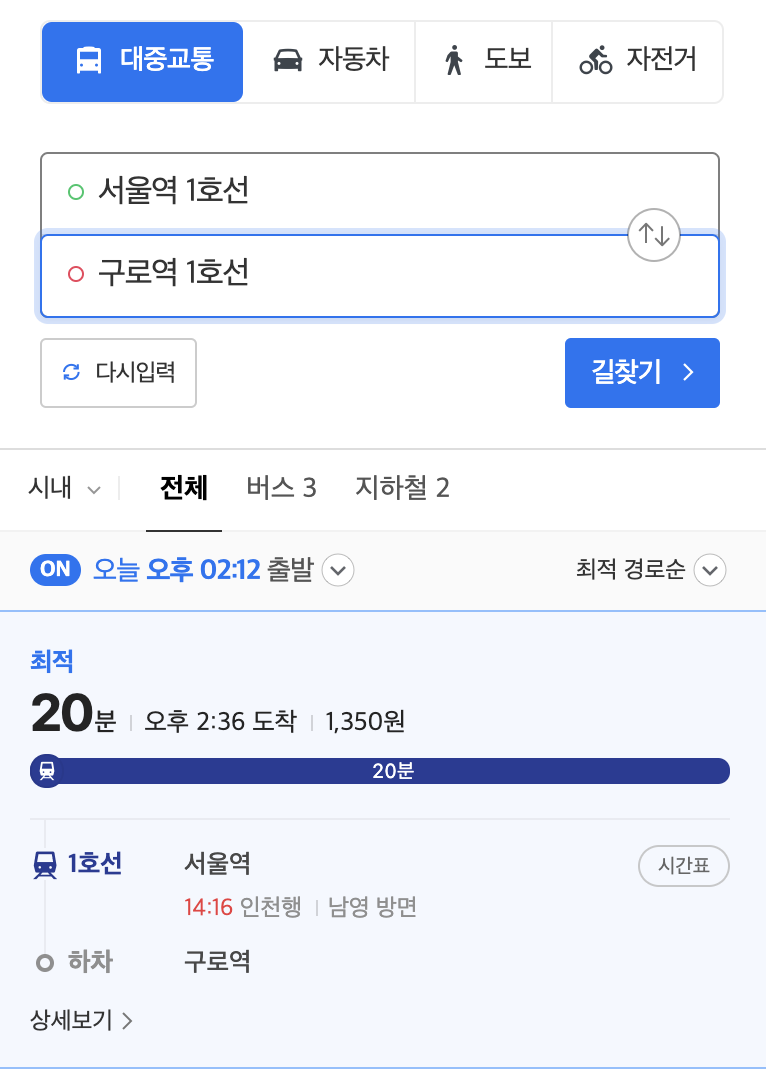Switch to the 버스 3 tab
This screenshot has width=766, height=1082.
coord(281,488)
